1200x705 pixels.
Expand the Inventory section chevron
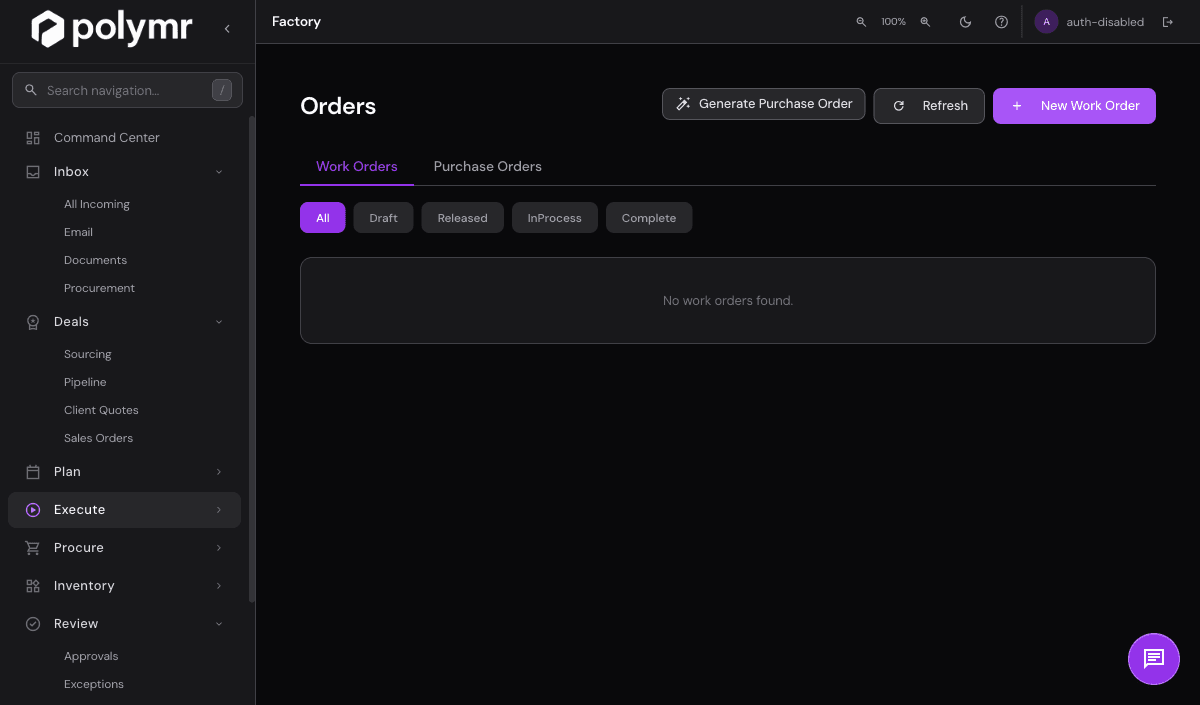219,586
